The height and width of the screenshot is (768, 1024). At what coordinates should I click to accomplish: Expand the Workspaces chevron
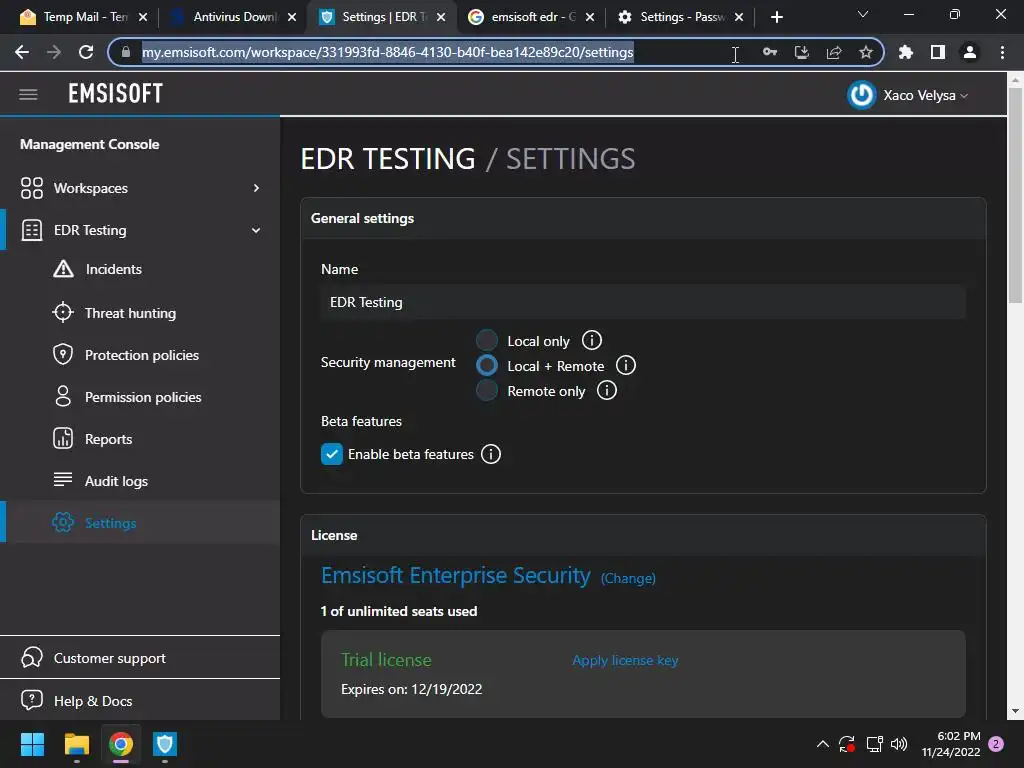tap(256, 188)
